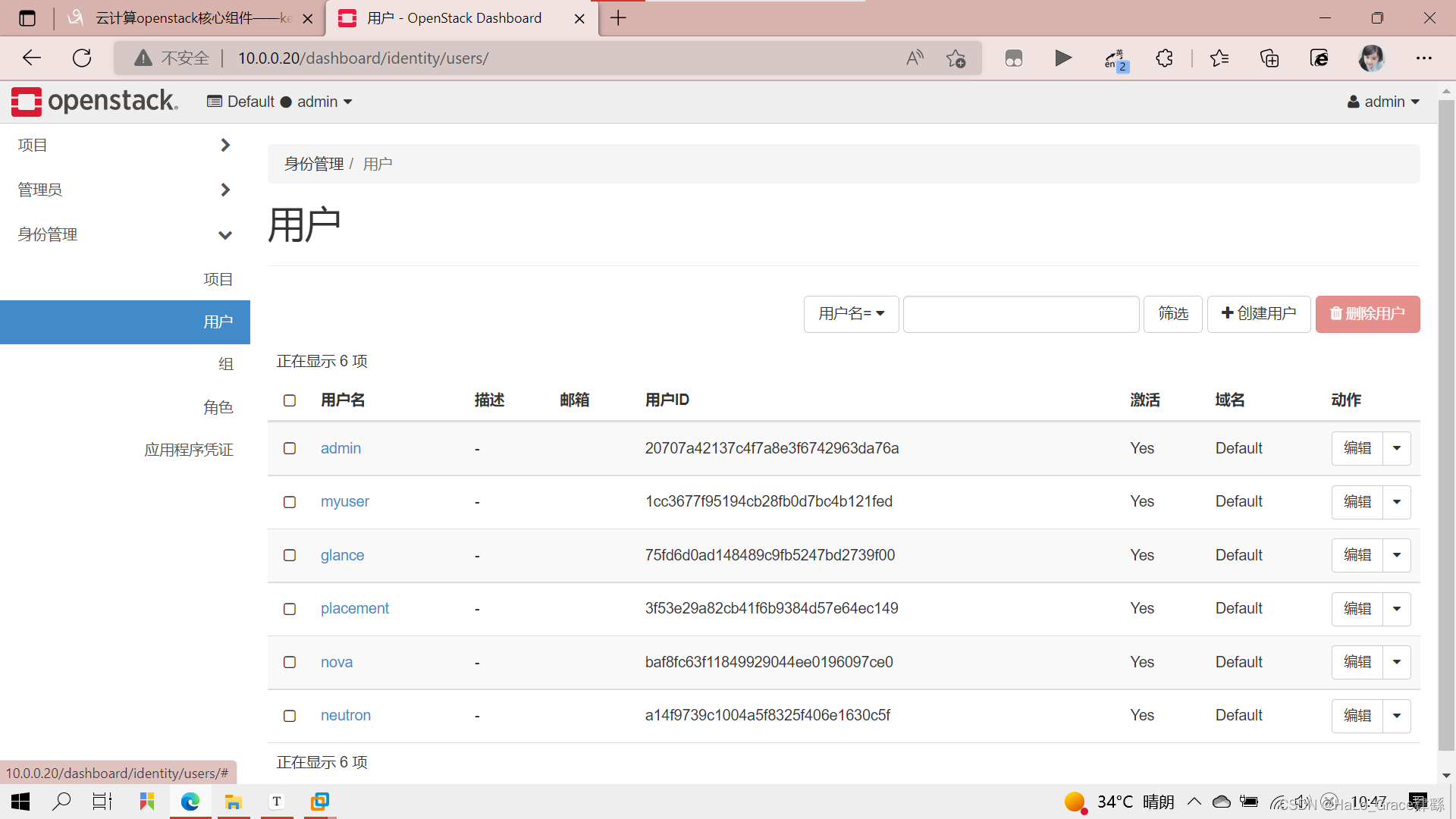The image size is (1456, 819).
Task: Add this page to favorites
Action: click(x=956, y=58)
